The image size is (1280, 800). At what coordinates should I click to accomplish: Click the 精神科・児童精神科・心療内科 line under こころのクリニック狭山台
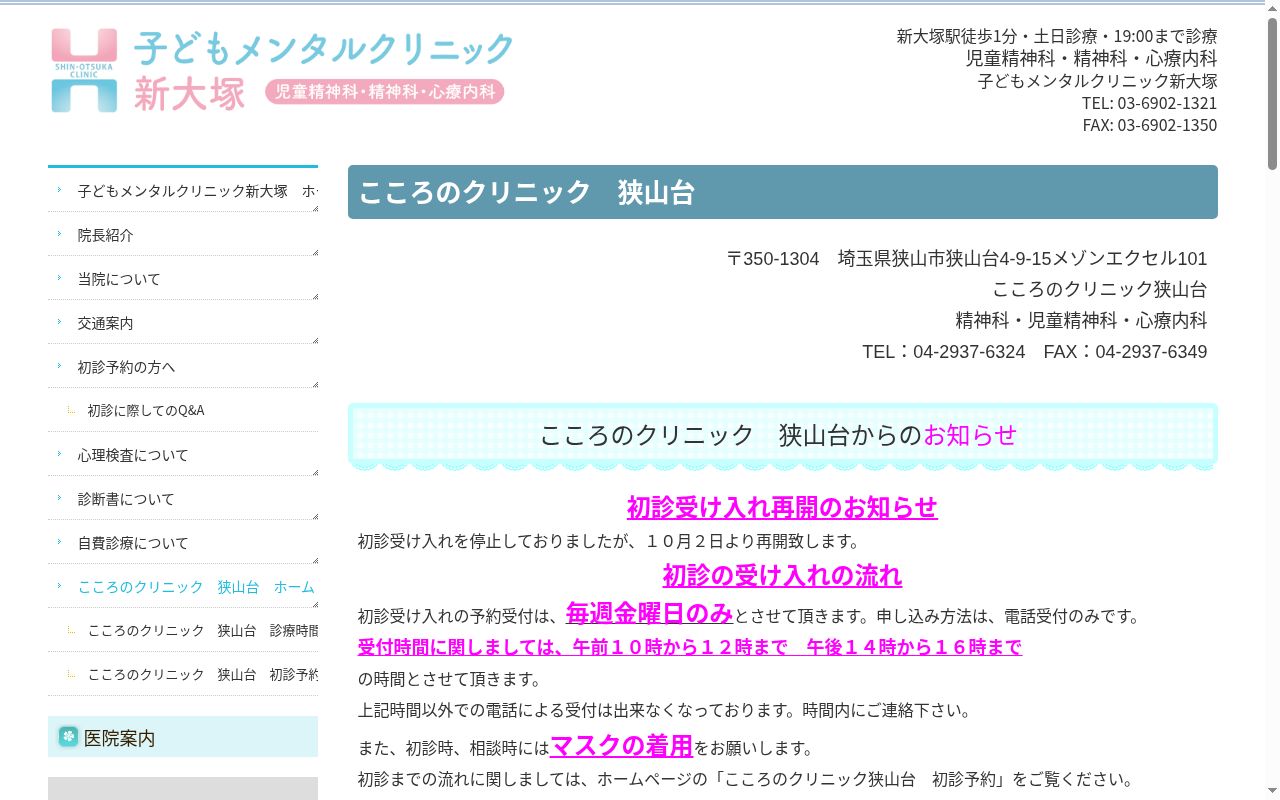(x=1081, y=320)
